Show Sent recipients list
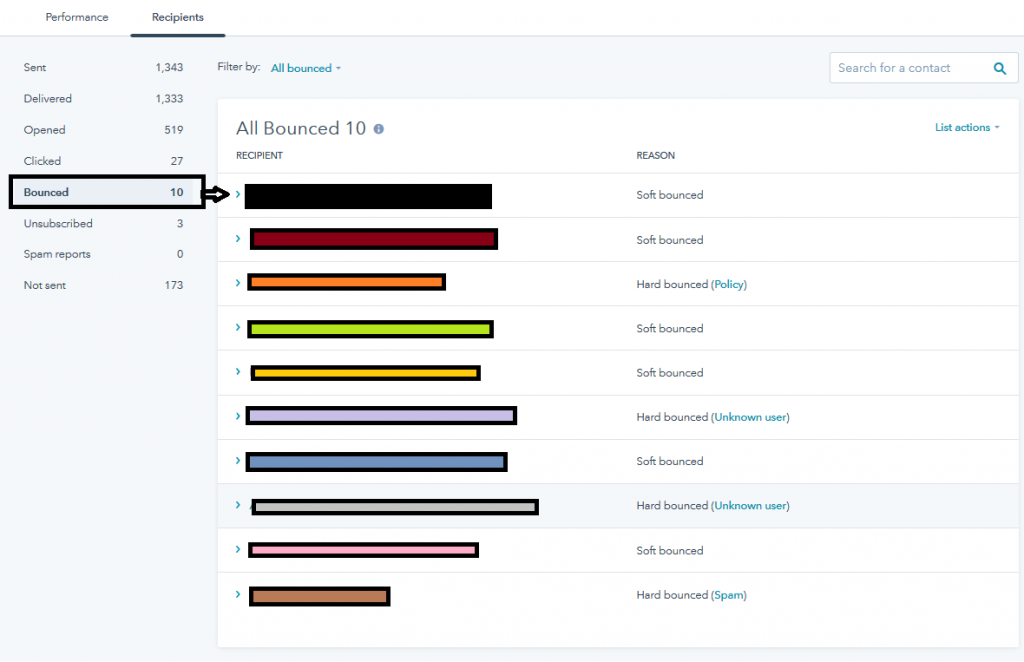1024x662 pixels. coord(103,67)
